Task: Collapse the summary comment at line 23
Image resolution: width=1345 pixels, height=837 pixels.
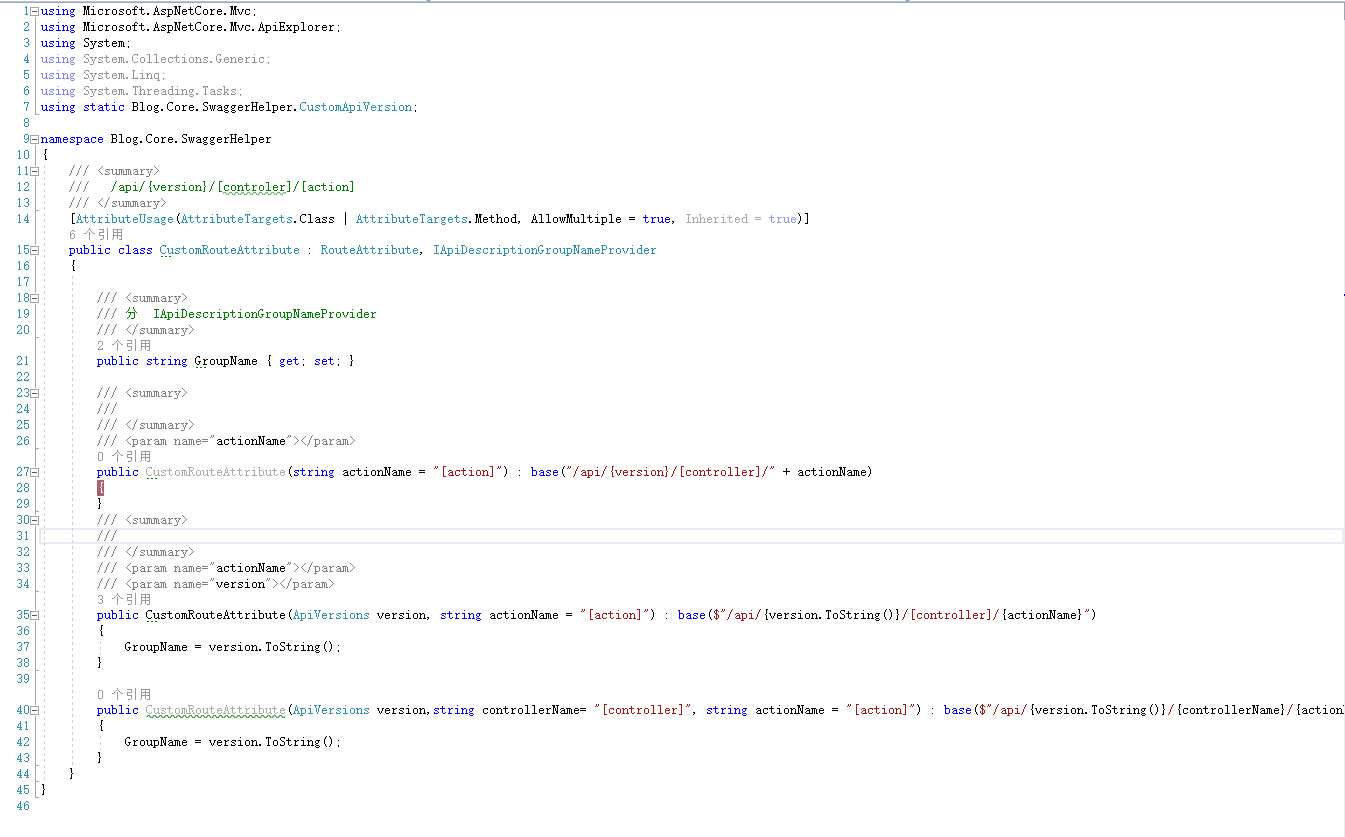Action: point(33,392)
